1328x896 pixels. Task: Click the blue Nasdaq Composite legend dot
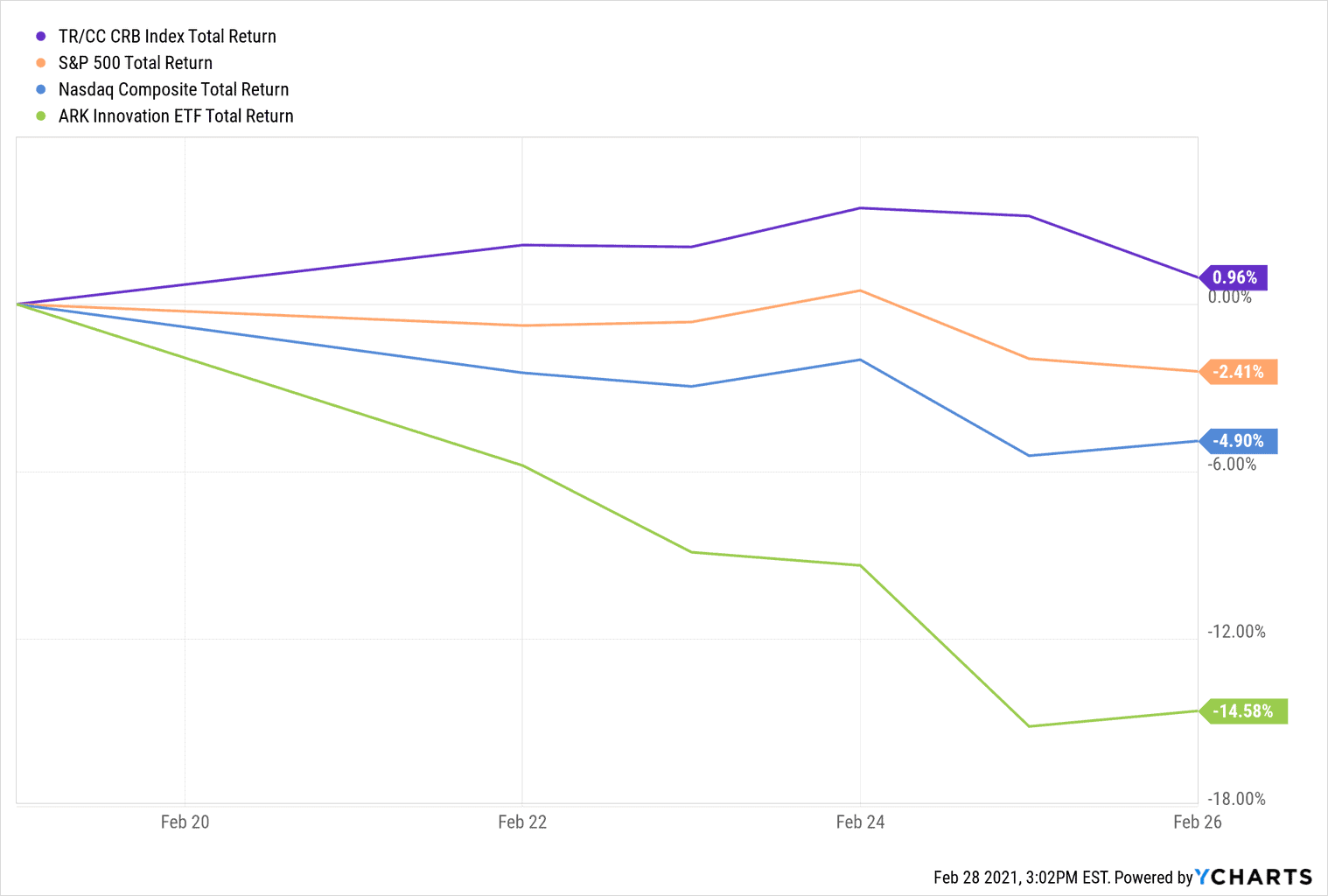tap(40, 89)
